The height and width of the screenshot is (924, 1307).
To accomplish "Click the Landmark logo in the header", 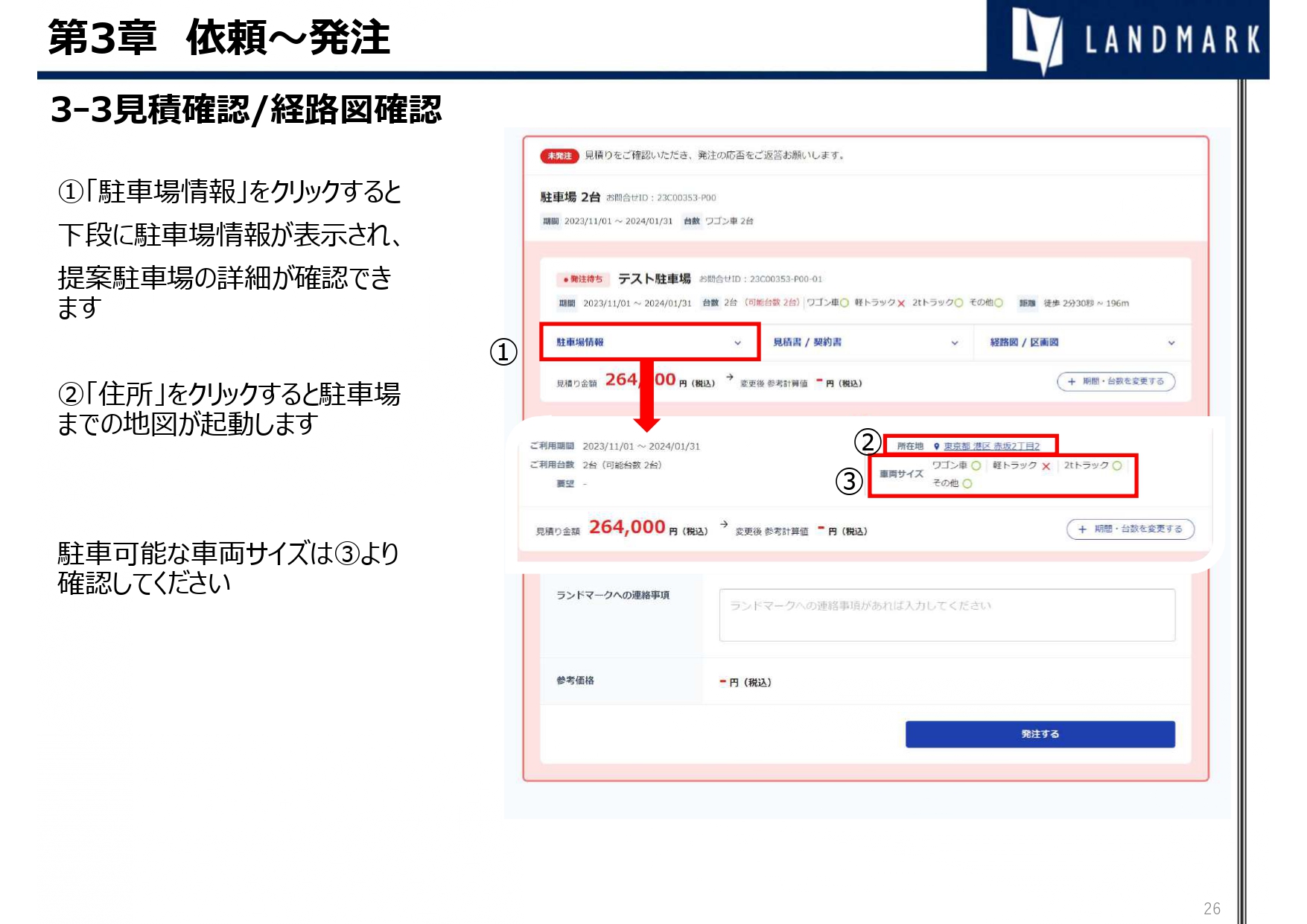I will (1128, 39).
